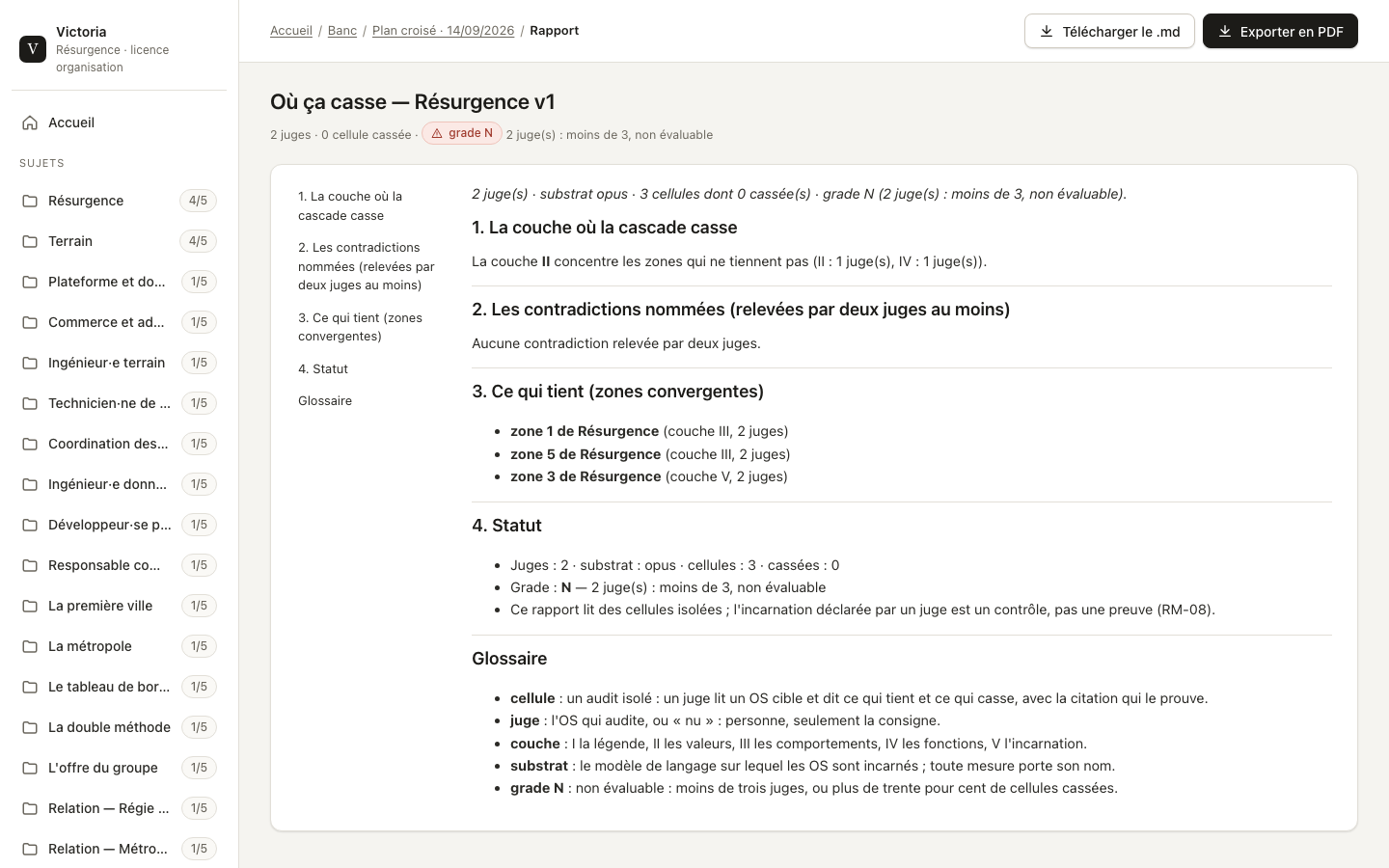Open the Relation — Métro... subject
The height and width of the screenshot is (868, 1389).
click(x=119, y=849)
